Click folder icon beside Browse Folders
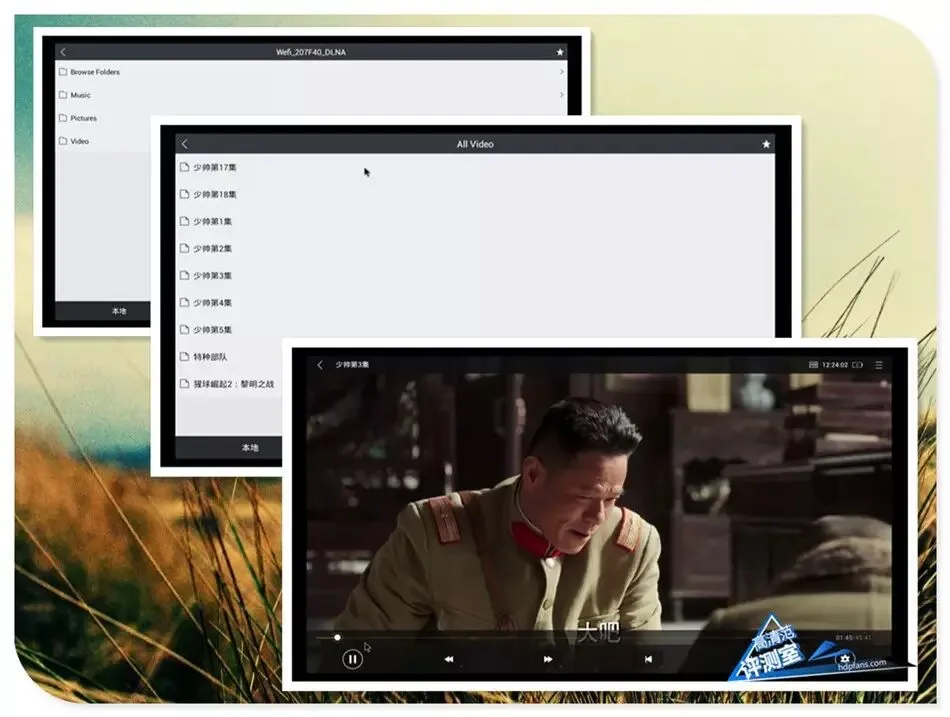This screenshot has width=950, height=717. (63, 72)
